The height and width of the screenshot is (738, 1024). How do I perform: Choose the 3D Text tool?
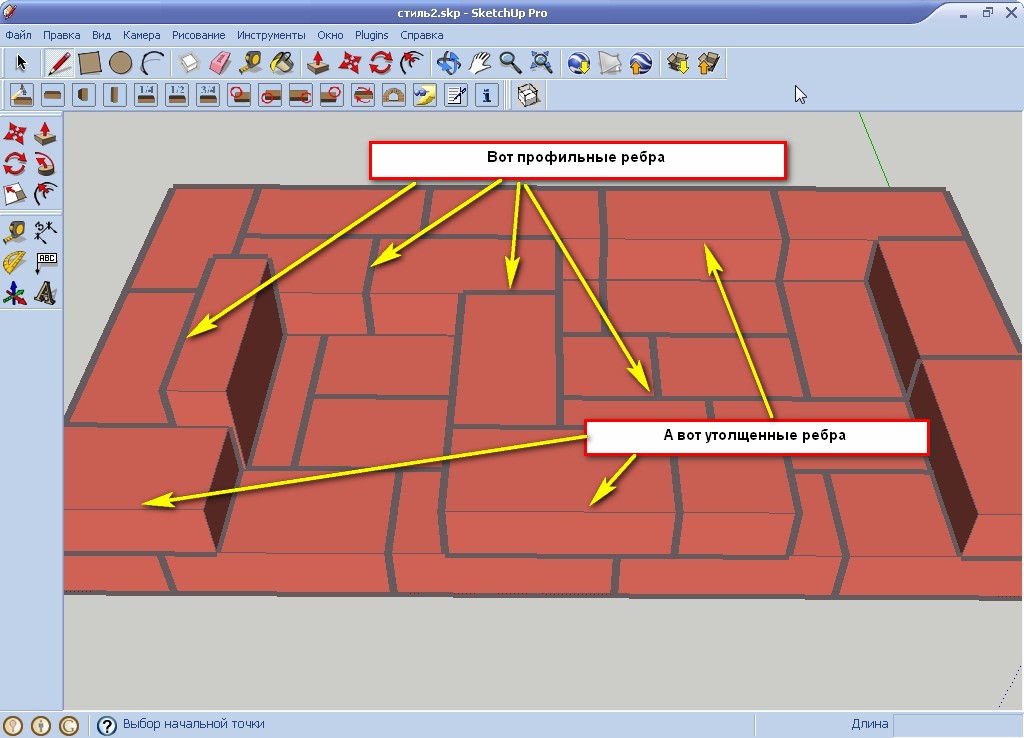pos(45,293)
